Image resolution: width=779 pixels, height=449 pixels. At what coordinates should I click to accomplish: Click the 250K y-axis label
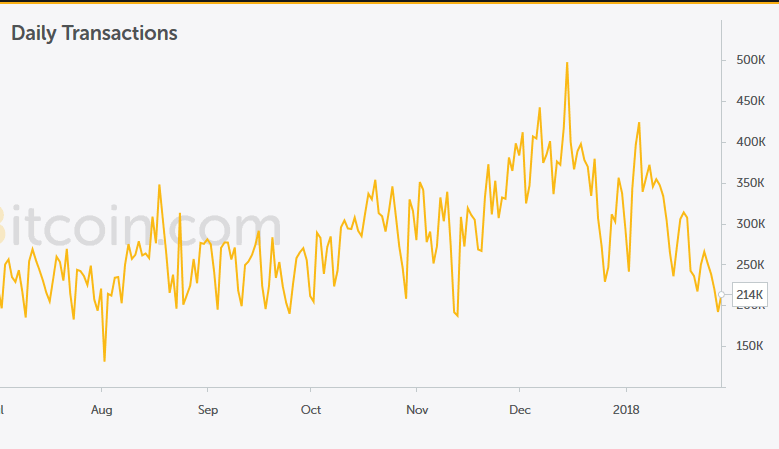(749, 265)
